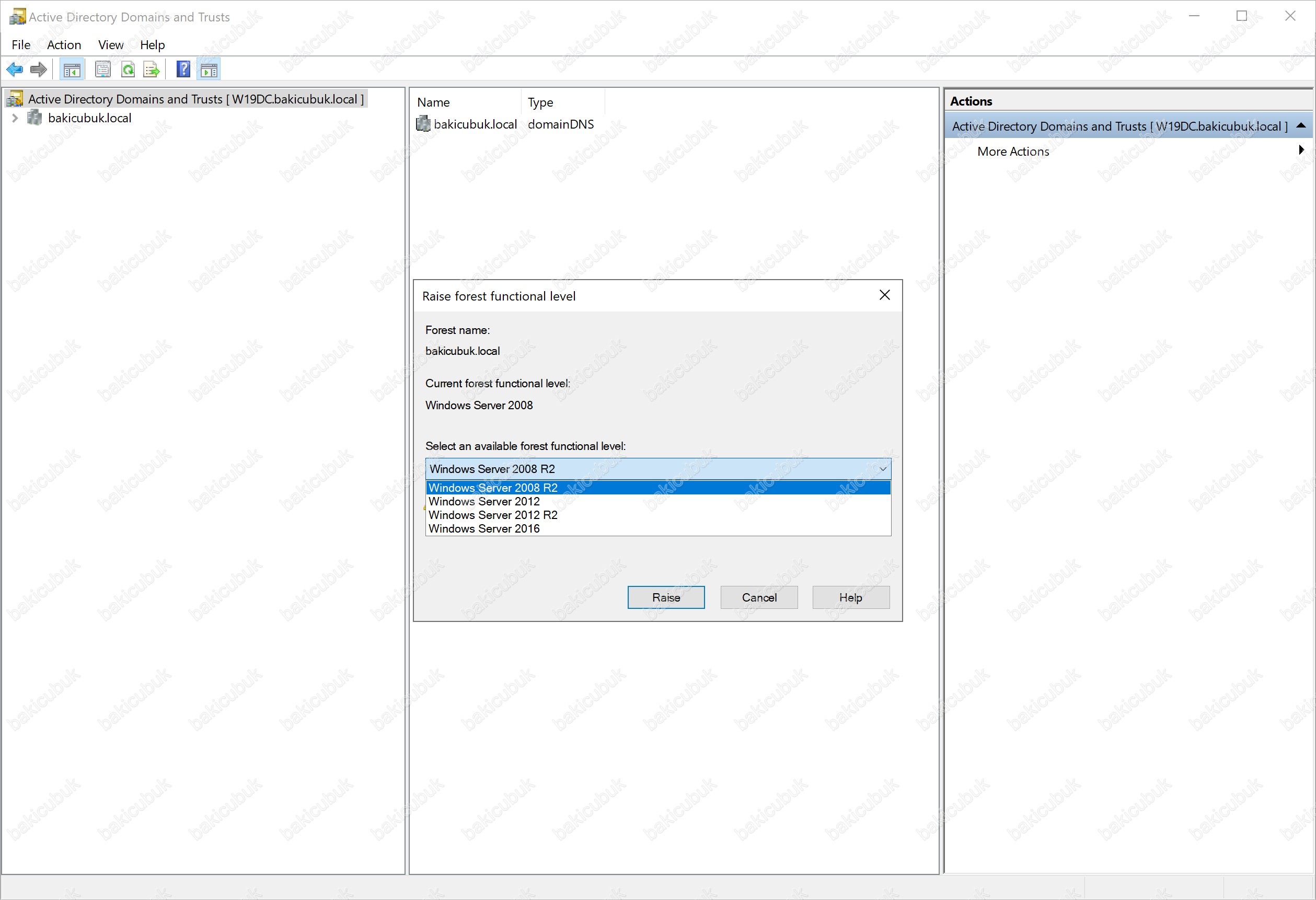Toggle Show/Hide Console Tree toolbar icon
The width and height of the screenshot is (1316, 900).
pos(72,70)
